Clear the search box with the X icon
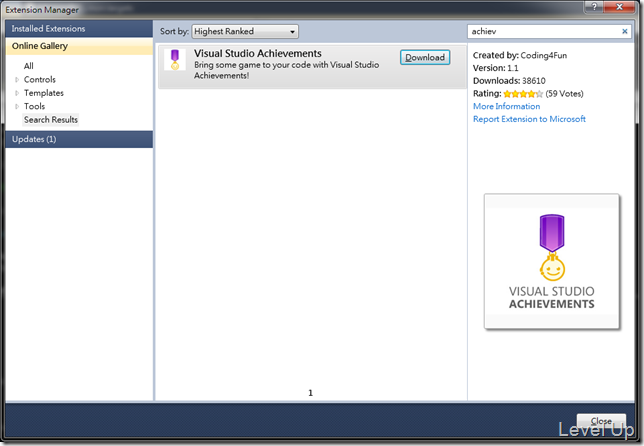 625,31
